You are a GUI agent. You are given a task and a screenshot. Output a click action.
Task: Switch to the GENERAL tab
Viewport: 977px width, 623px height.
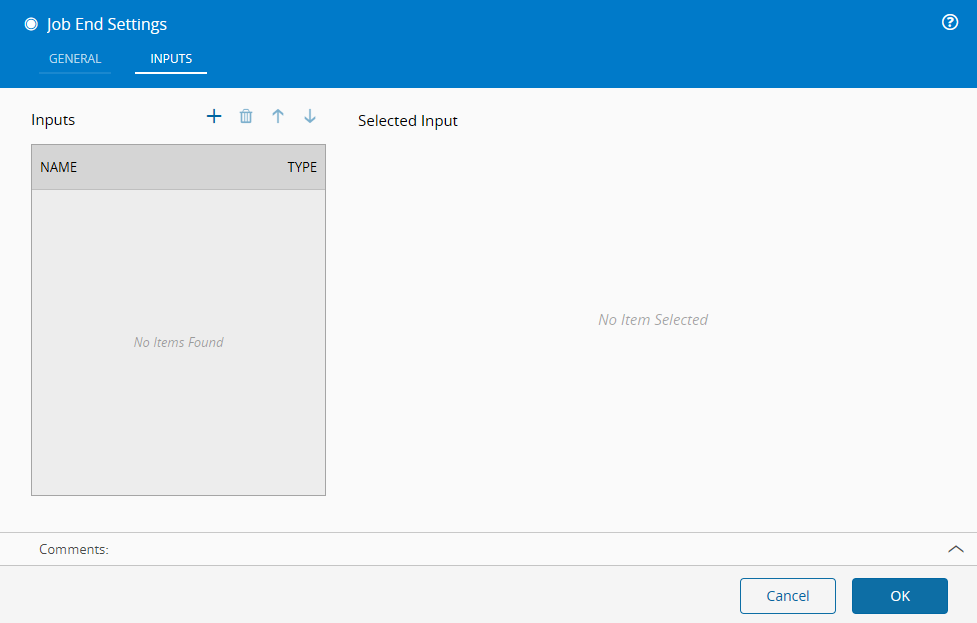pyautogui.click(x=75, y=59)
